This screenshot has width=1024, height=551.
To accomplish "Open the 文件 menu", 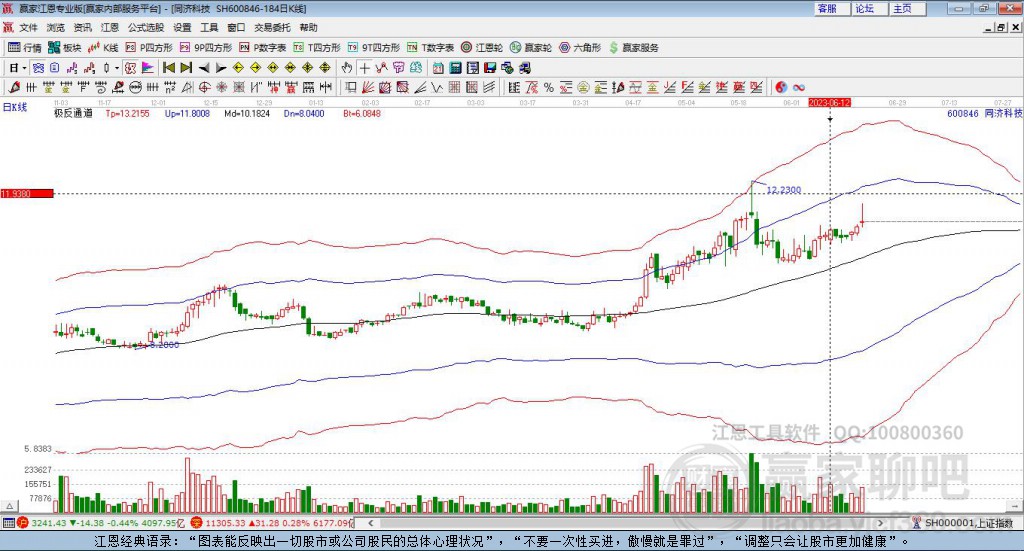I will pos(28,27).
